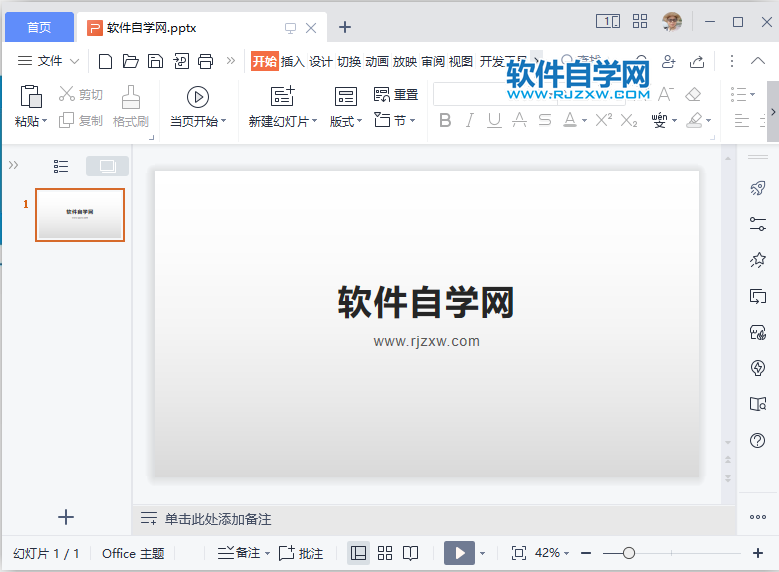This screenshot has height=572, width=779.
Task: Open the rocket icon in right sidebar
Action: (758, 188)
